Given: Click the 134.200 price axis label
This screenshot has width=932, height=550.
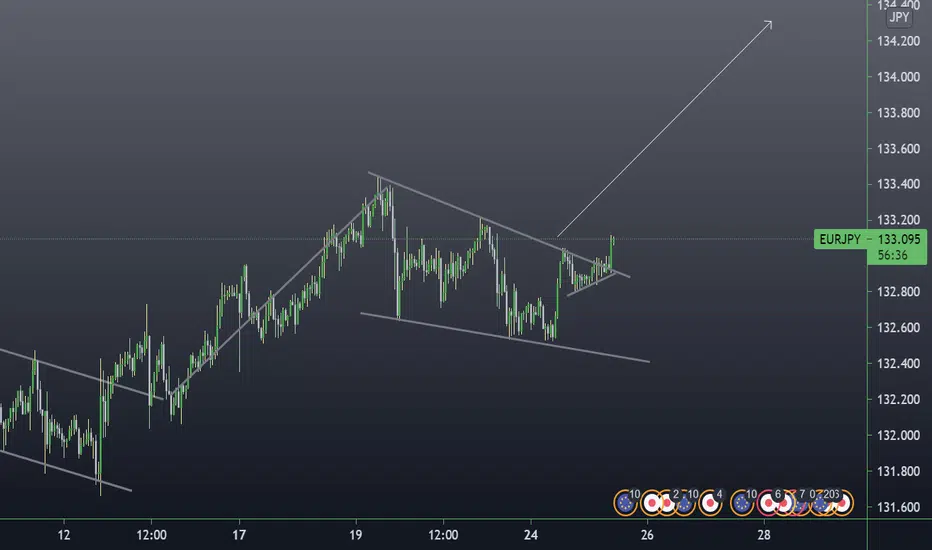Looking at the screenshot, I should (899, 41).
